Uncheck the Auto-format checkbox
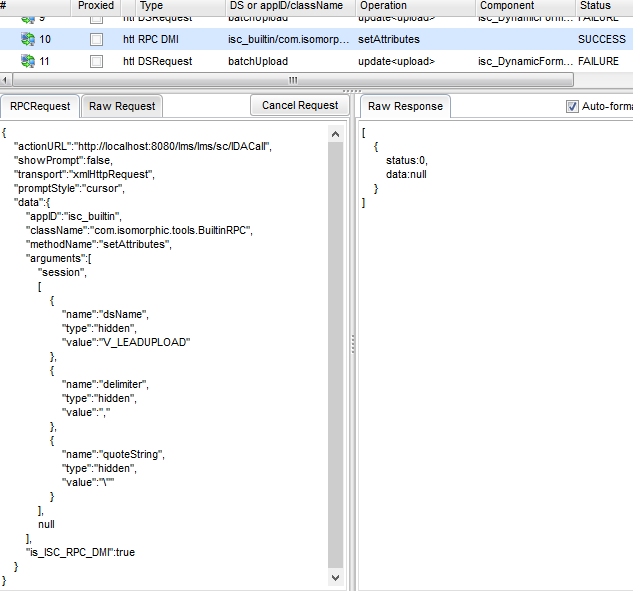Viewport: 633px width, 591px height. tap(572, 106)
